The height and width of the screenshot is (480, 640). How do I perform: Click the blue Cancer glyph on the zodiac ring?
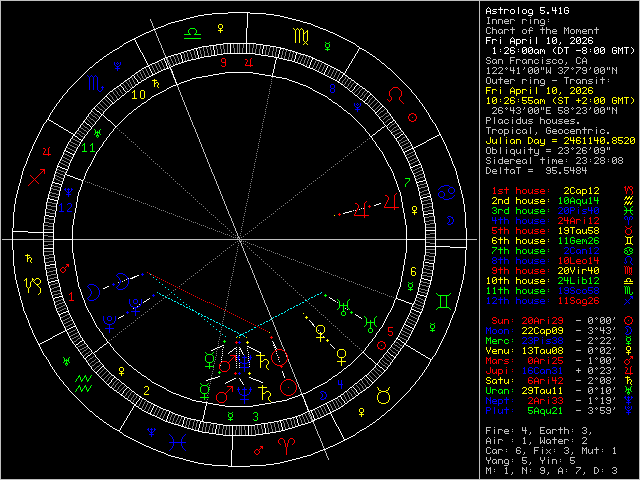pos(446,192)
